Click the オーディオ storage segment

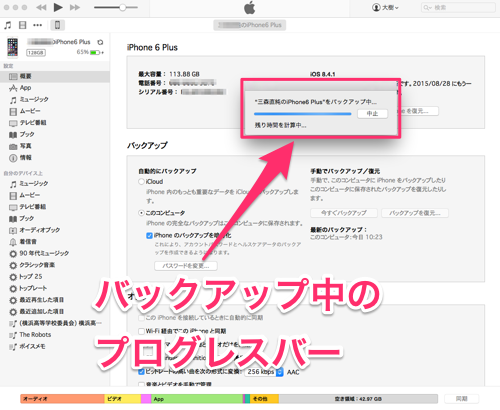tap(62, 399)
